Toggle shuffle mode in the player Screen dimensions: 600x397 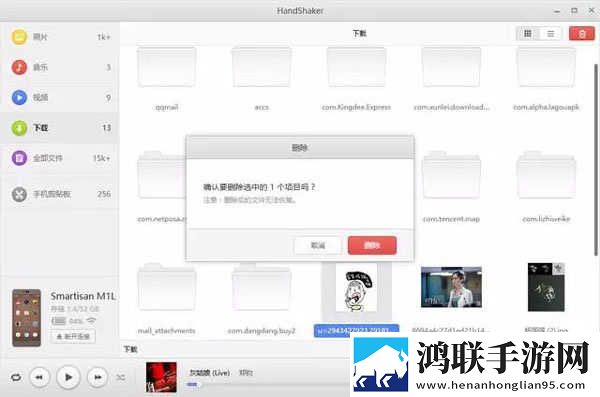coord(121,377)
